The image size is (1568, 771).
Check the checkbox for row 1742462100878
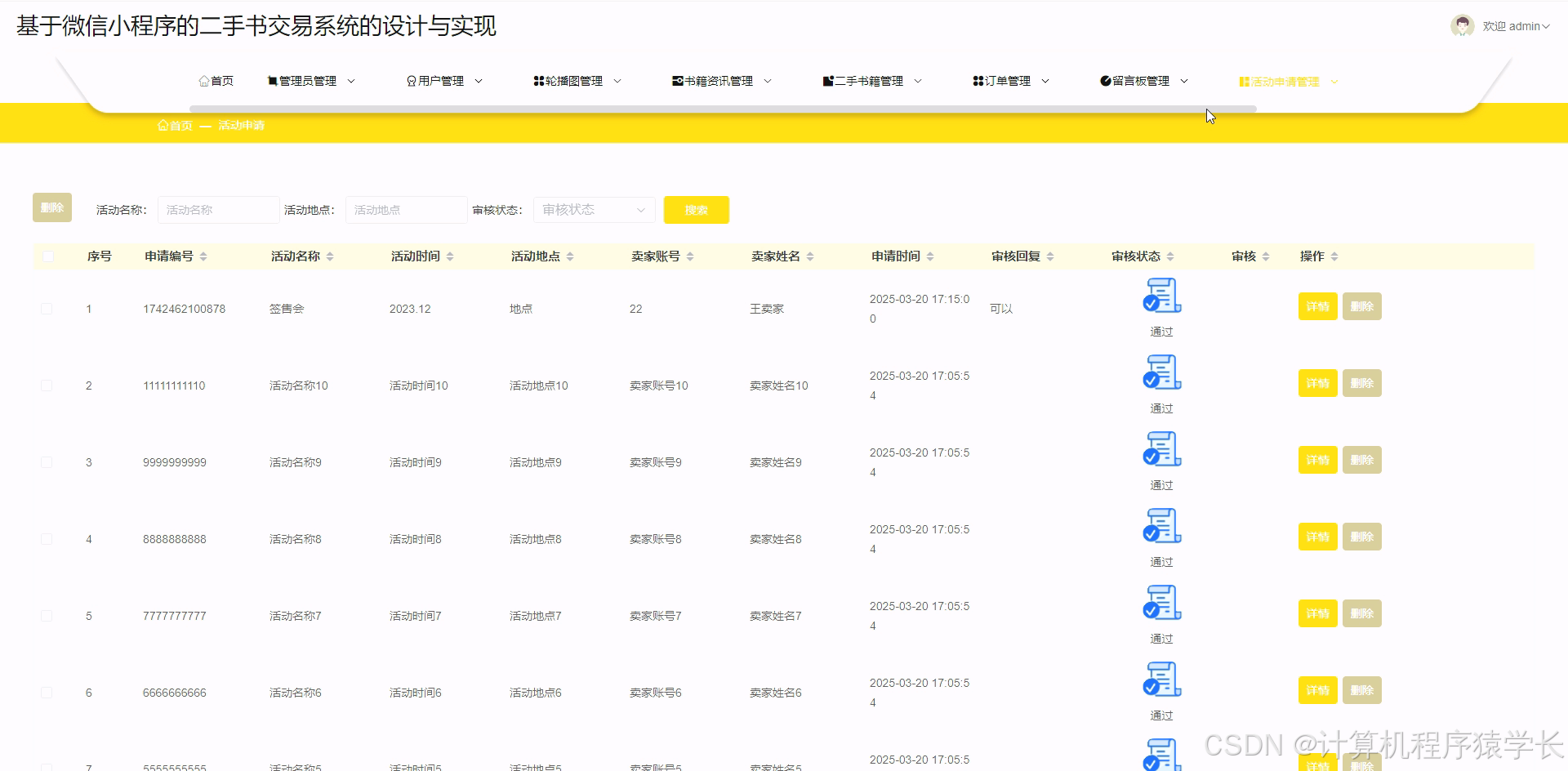point(47,308)
